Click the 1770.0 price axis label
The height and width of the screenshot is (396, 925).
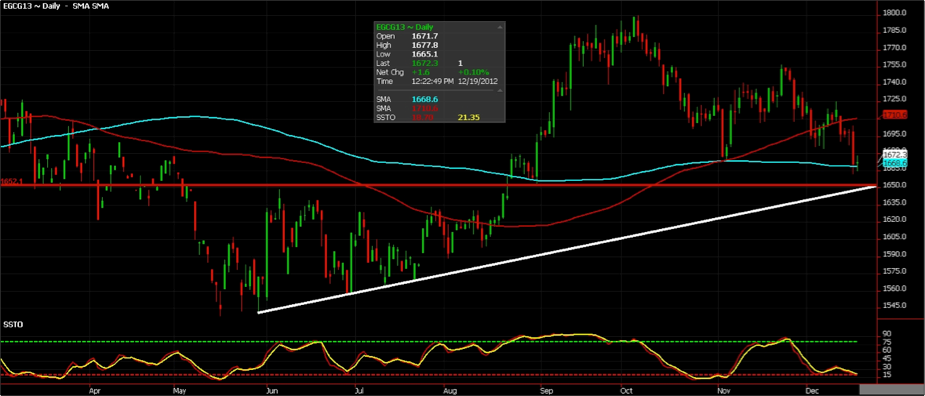pos(895,48)
